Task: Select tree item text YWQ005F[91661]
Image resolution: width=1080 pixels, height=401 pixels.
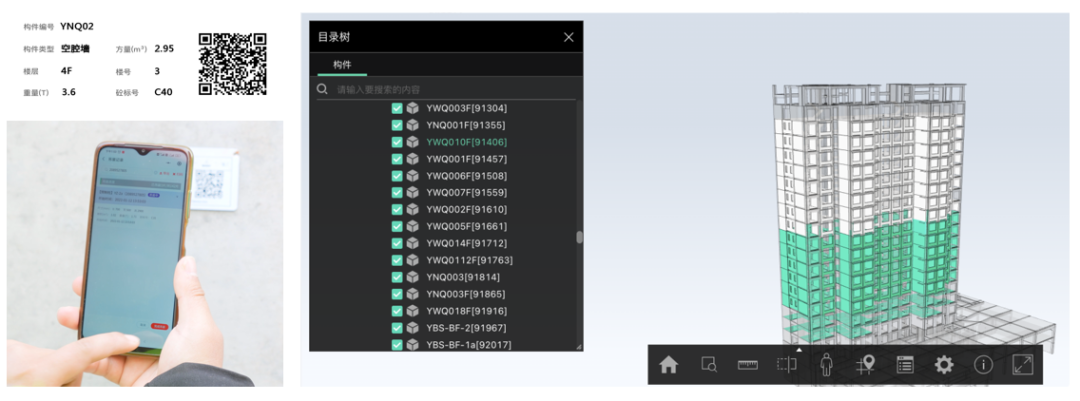Action: (x=466, y=226)
